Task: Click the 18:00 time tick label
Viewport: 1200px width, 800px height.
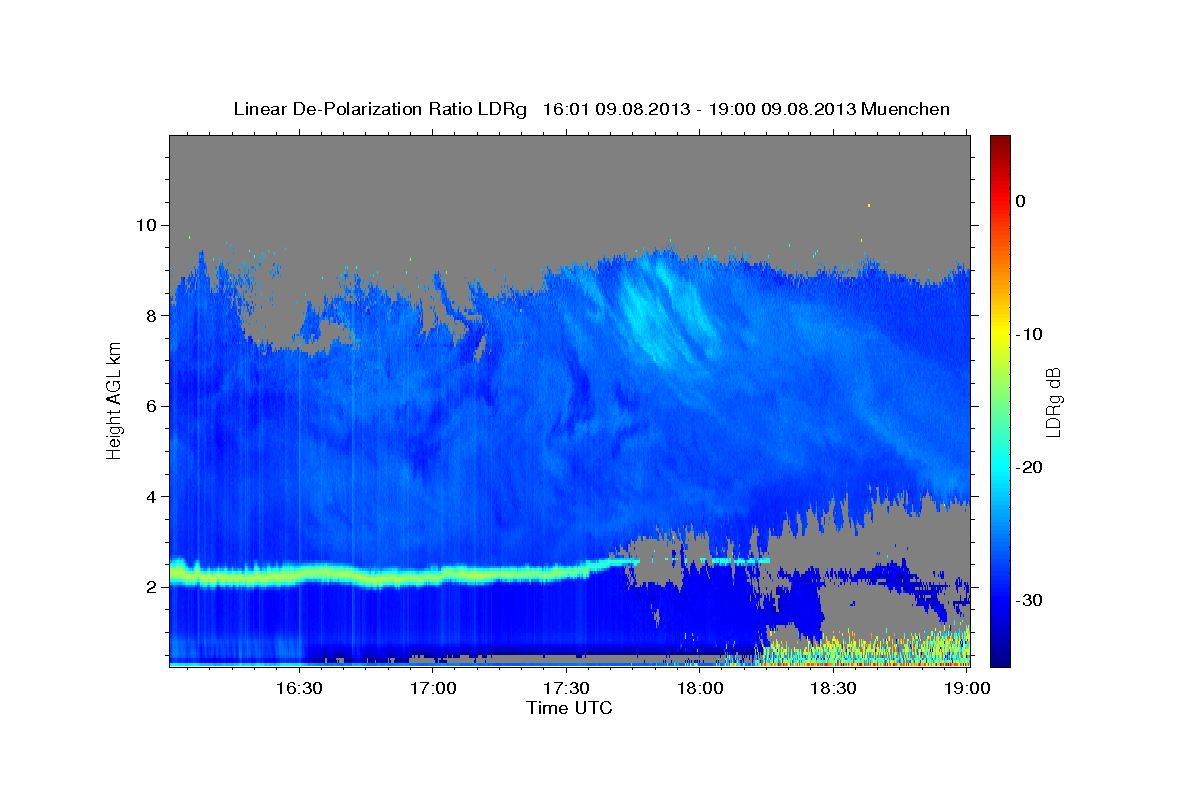Action: [x=699, y=689]
